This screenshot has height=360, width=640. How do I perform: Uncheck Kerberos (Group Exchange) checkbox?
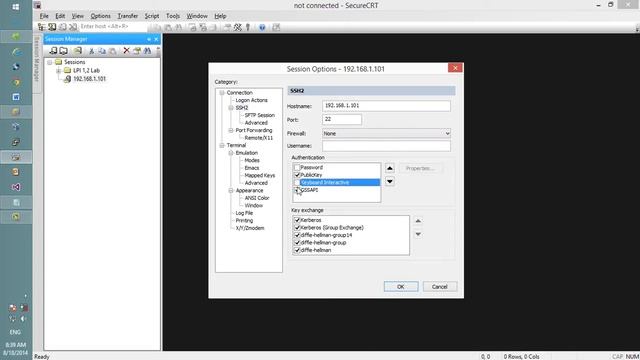[x=297, y=227]
